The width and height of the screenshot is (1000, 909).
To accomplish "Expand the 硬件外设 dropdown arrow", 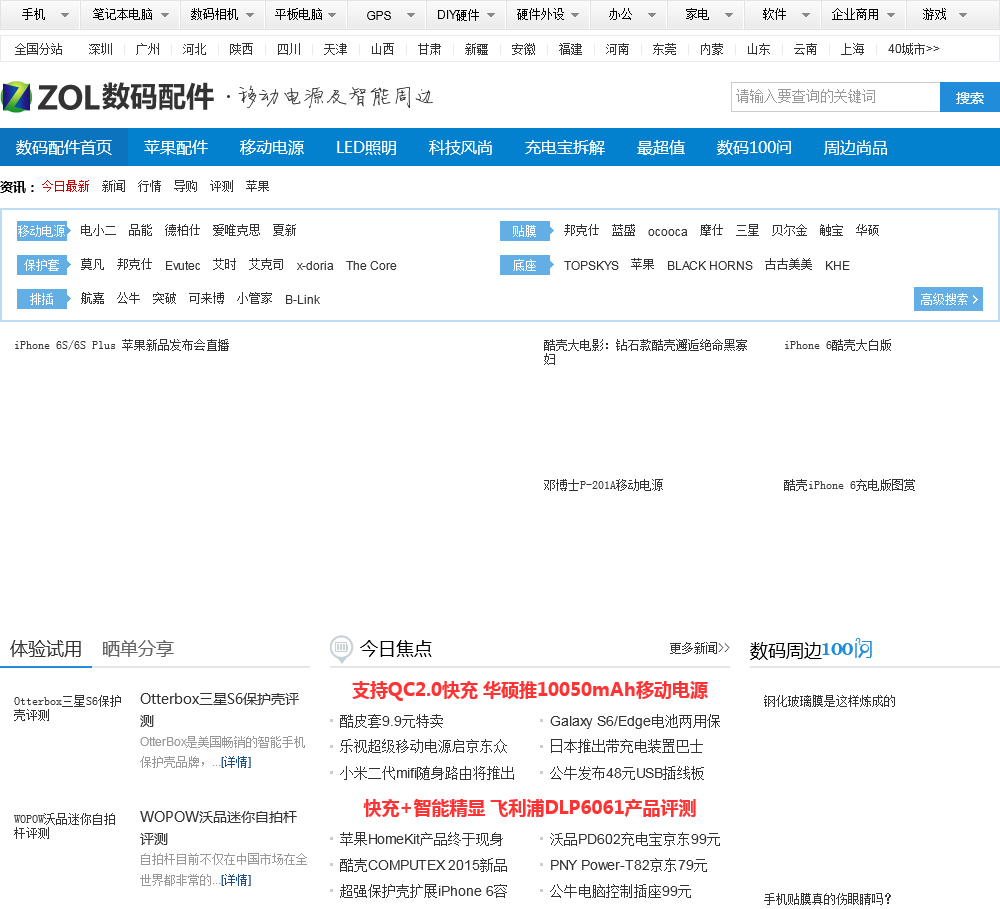I will pyautogui.click(x=575, y=15).
